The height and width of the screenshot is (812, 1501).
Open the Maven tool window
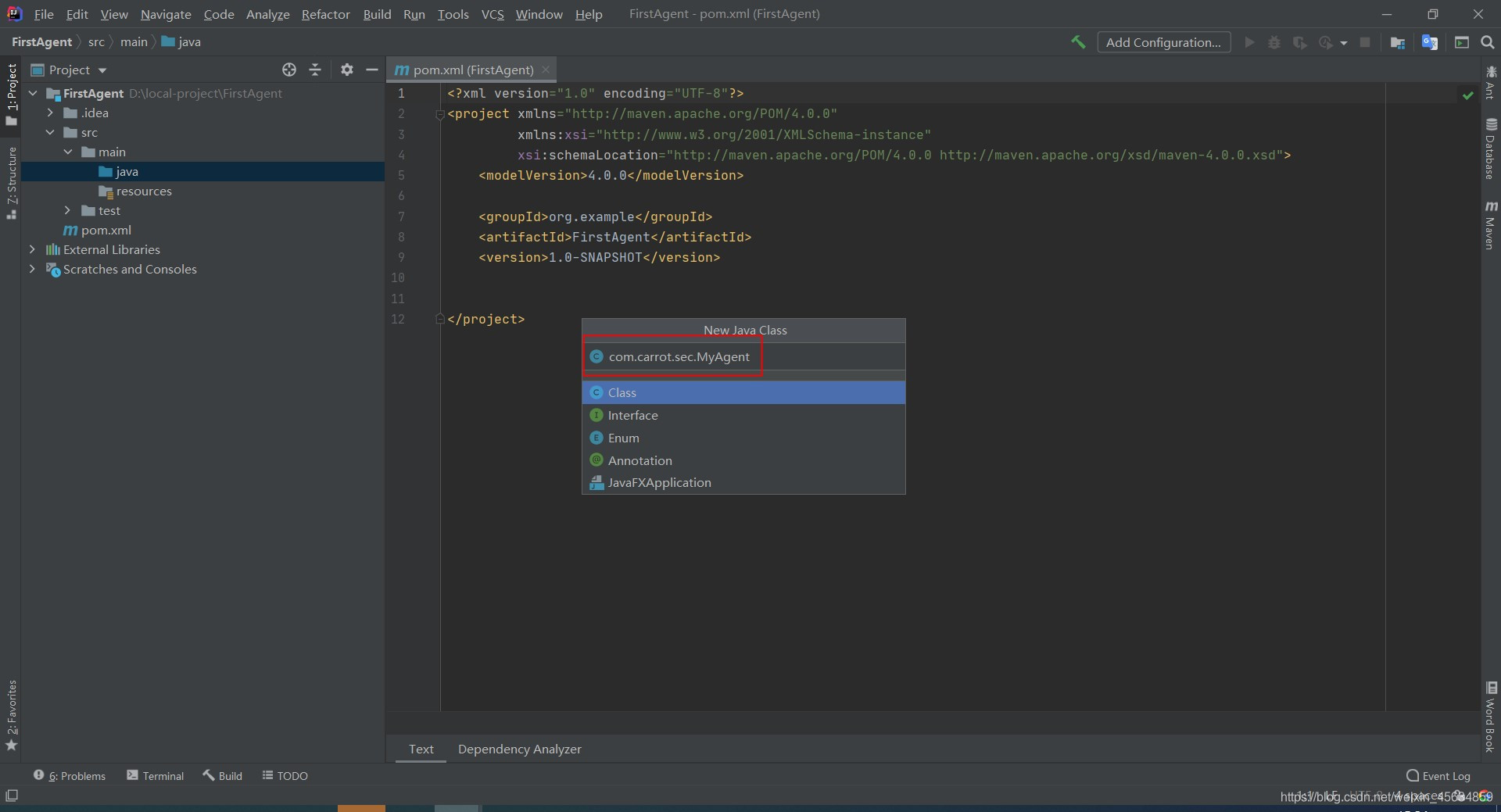tap(1491, 226)
